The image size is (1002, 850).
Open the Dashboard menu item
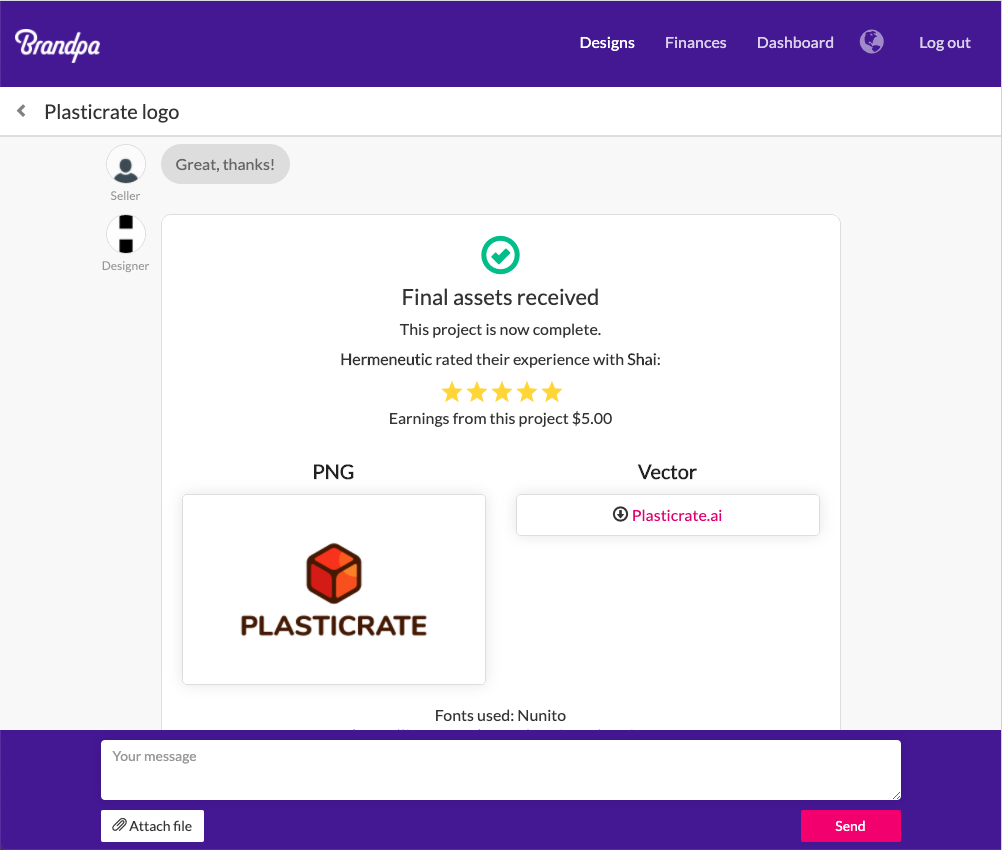click(x=795, y=43)
